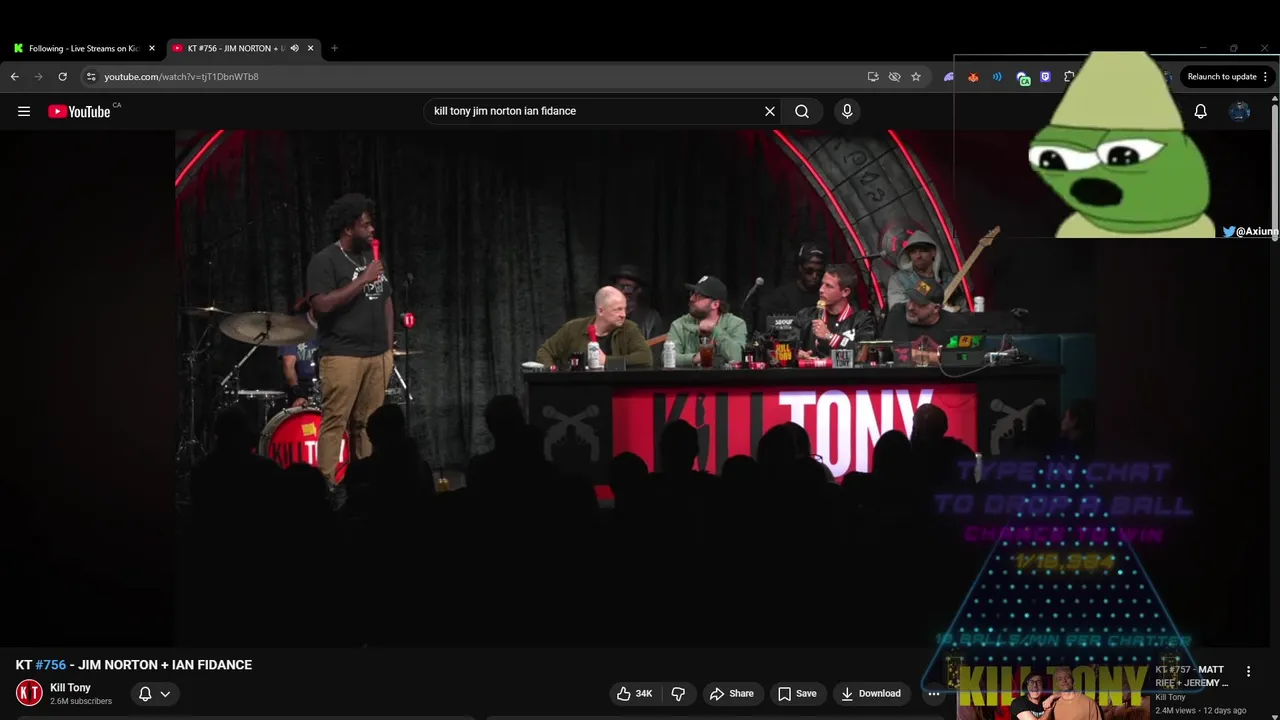Open the Chrome three-dot menu

1265,76
